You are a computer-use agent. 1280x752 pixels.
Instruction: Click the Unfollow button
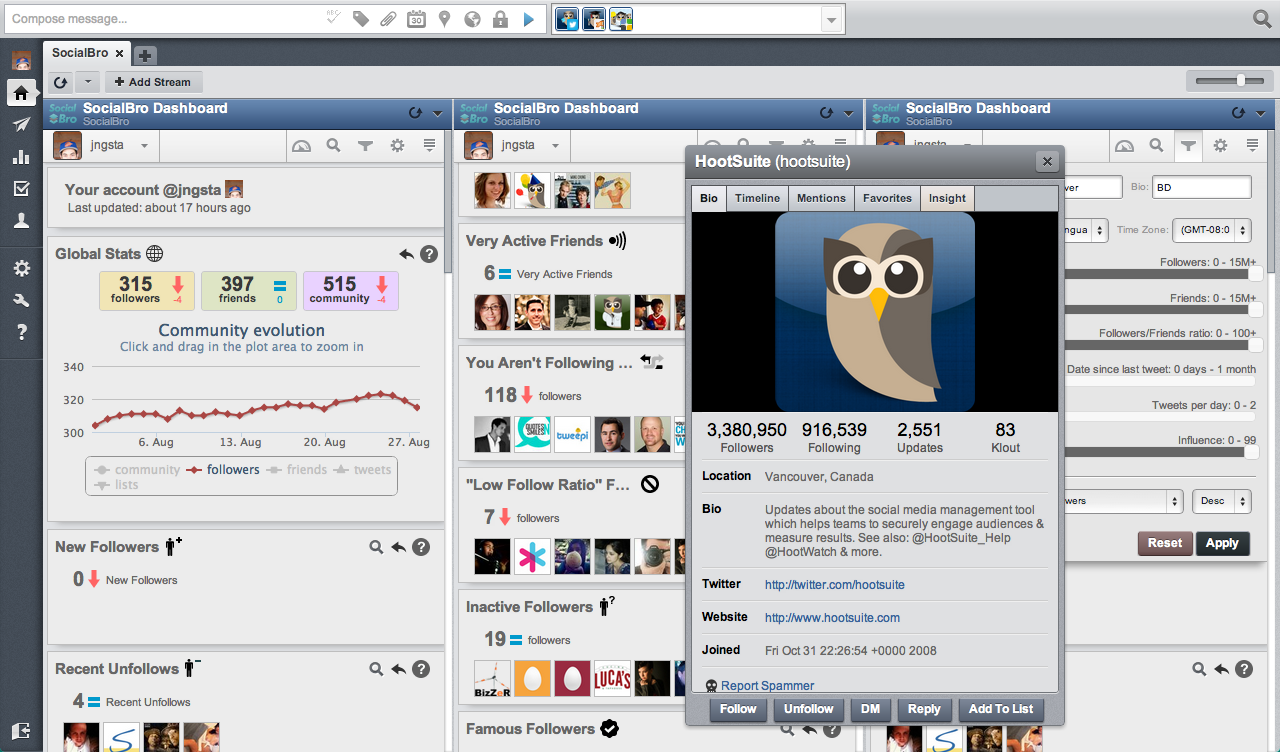808,709
